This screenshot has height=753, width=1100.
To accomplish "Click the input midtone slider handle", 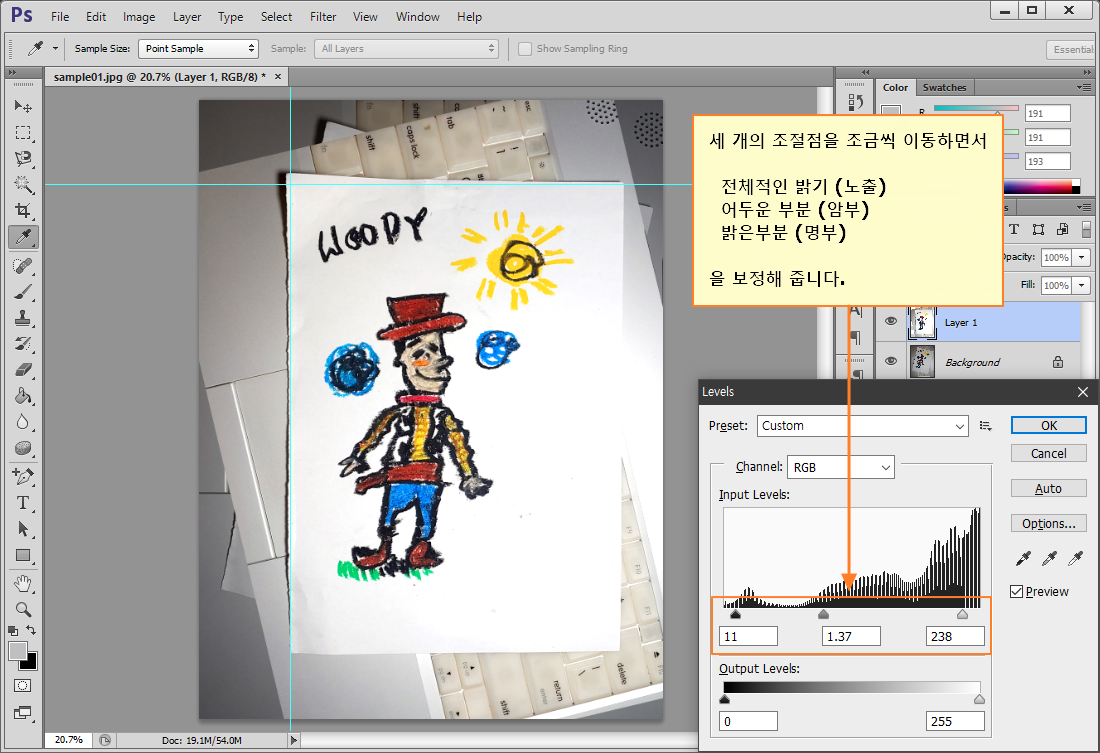I will 824,614.
